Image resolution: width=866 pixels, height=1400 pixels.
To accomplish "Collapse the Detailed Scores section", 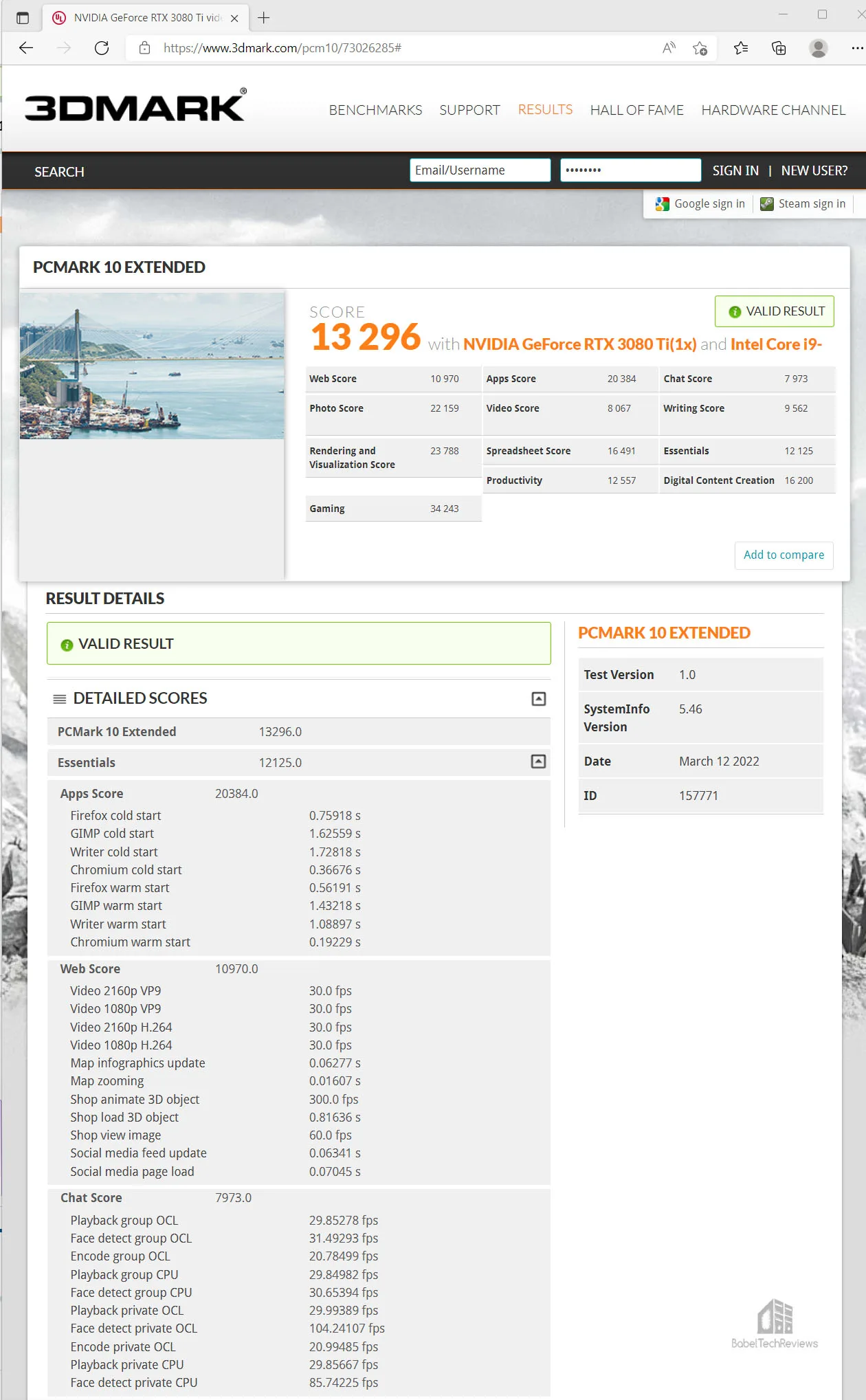I will click(539, 699).
